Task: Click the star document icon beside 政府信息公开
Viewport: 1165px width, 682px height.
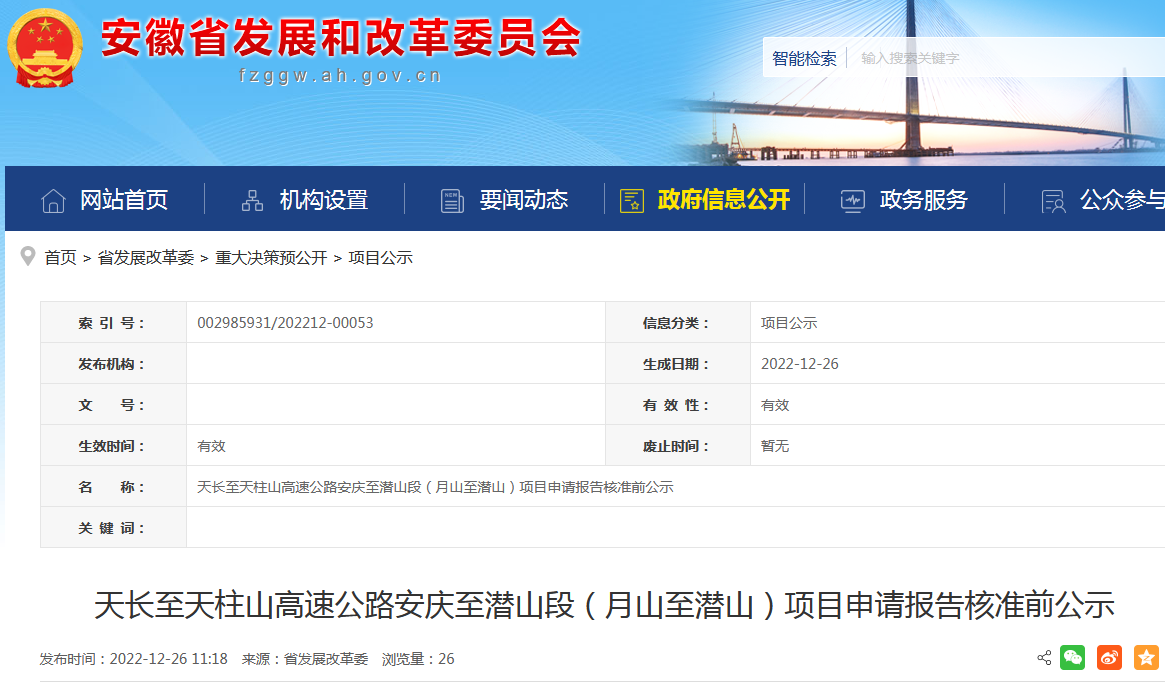Action: 631,200
